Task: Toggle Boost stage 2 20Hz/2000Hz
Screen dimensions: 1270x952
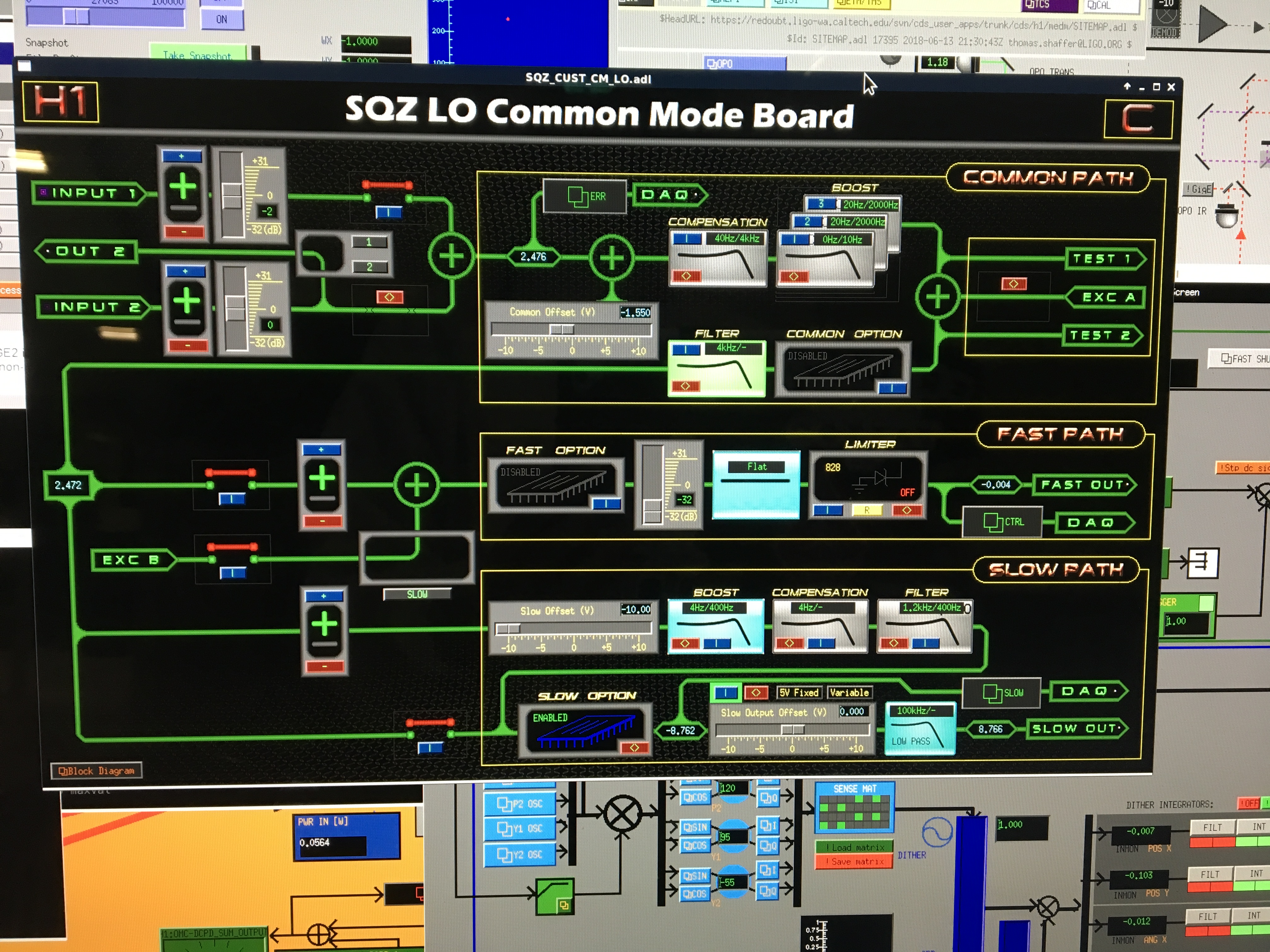Action: 807,222
